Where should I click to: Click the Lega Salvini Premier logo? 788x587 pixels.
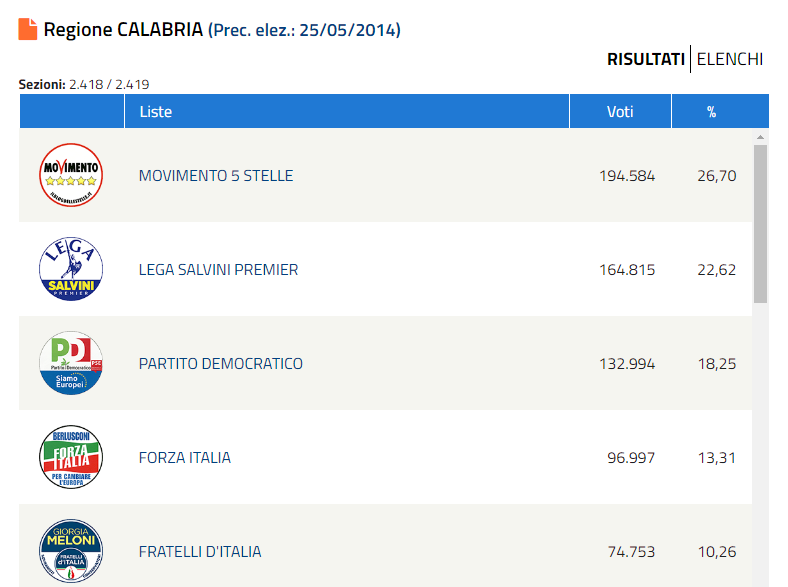(x=71, y=269)
